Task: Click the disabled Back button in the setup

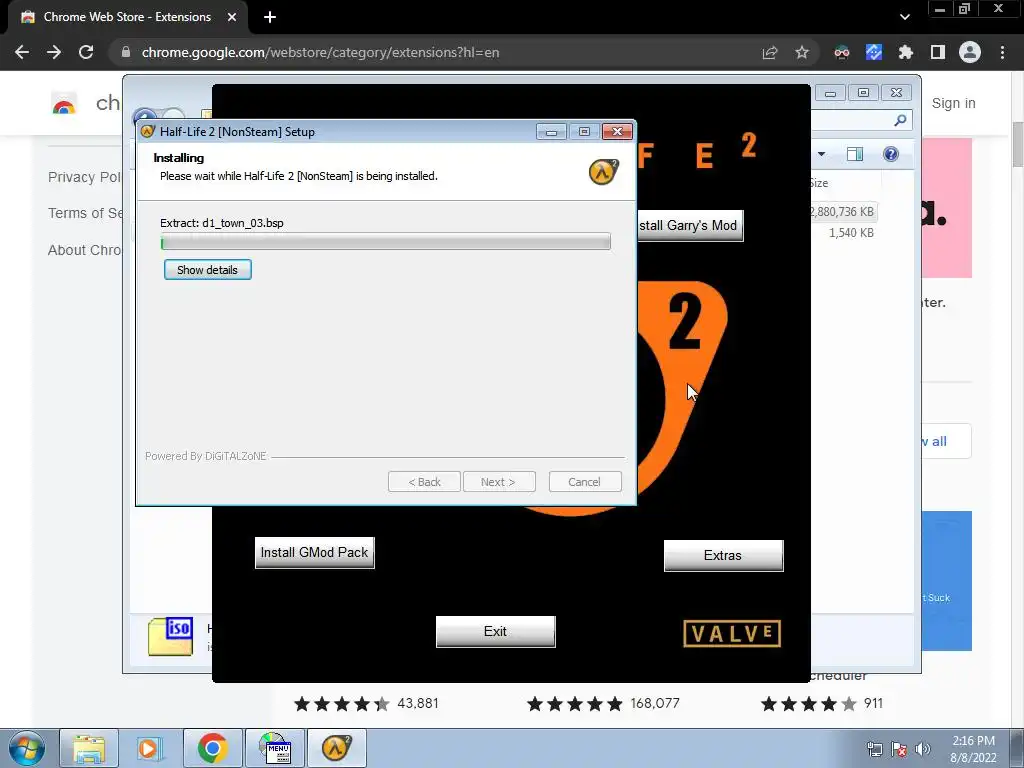Action: pyautogui.click(x=424, y=482)
